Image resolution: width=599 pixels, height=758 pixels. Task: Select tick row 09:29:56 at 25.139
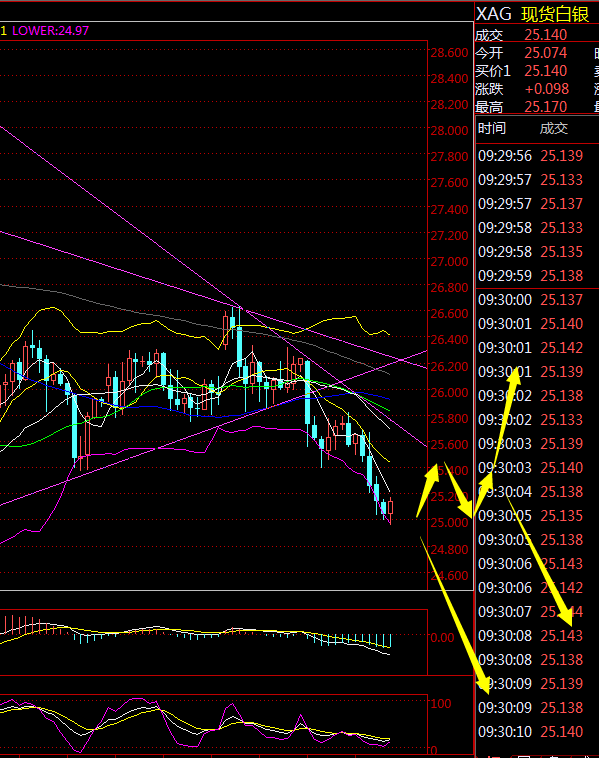(530, 156)
